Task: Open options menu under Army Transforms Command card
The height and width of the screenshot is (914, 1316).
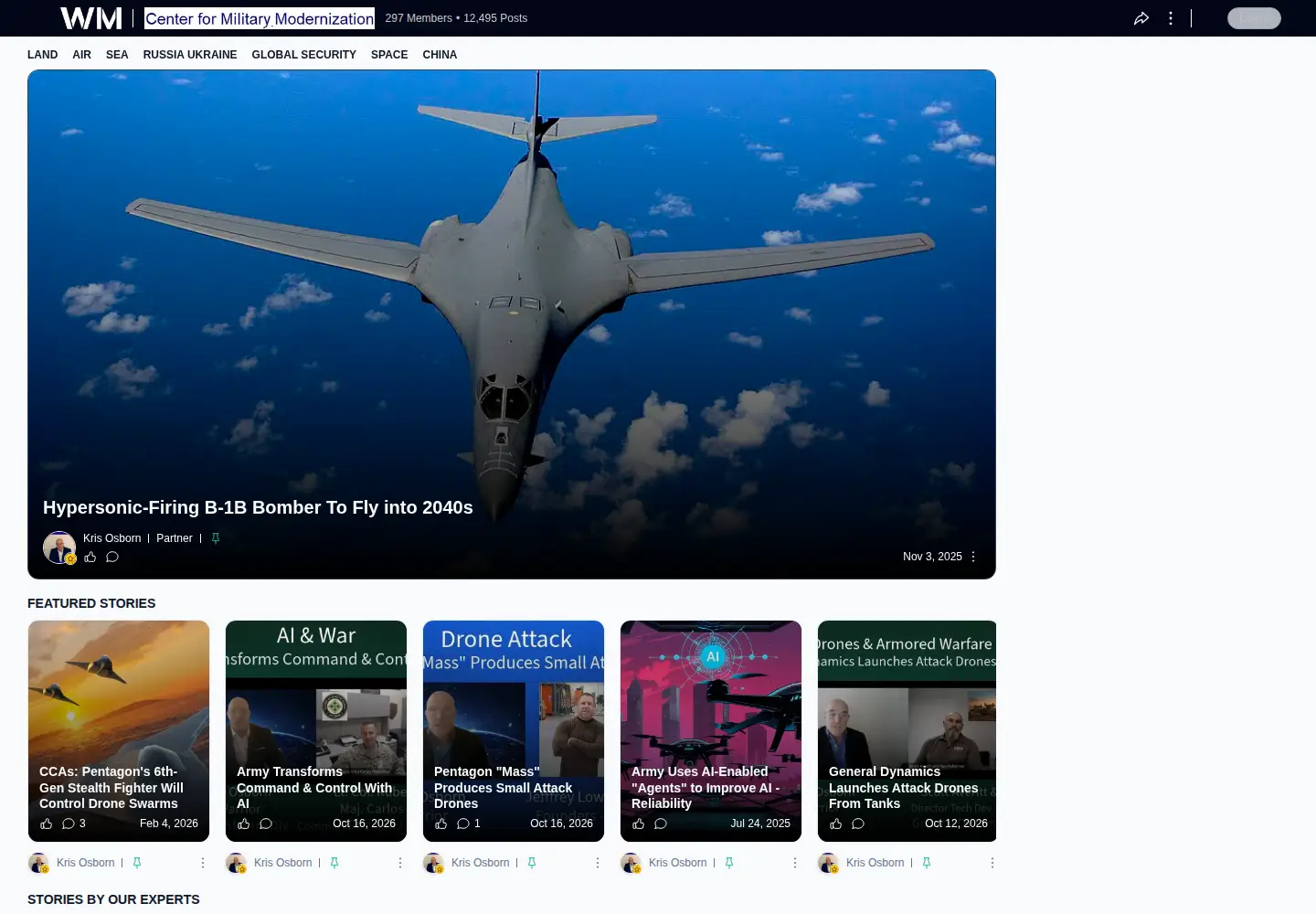Action: tap(400, 863)
